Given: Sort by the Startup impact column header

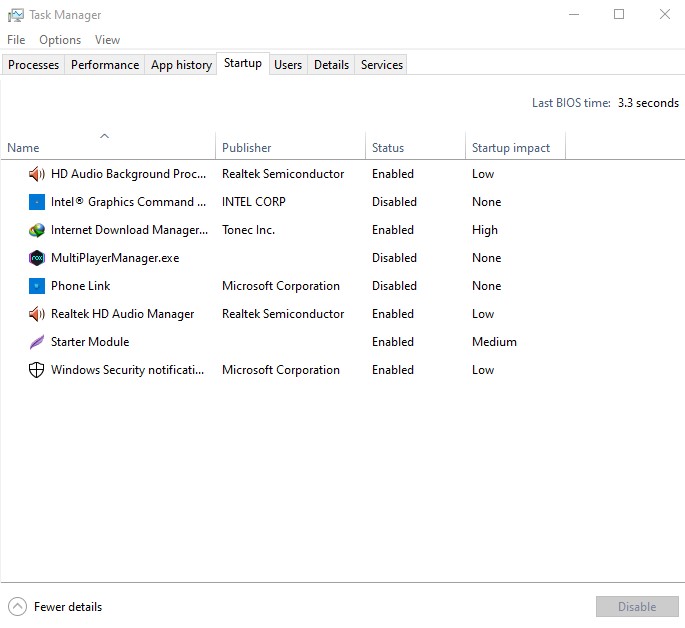Looking at the screenshot, I should click(511, 148).
